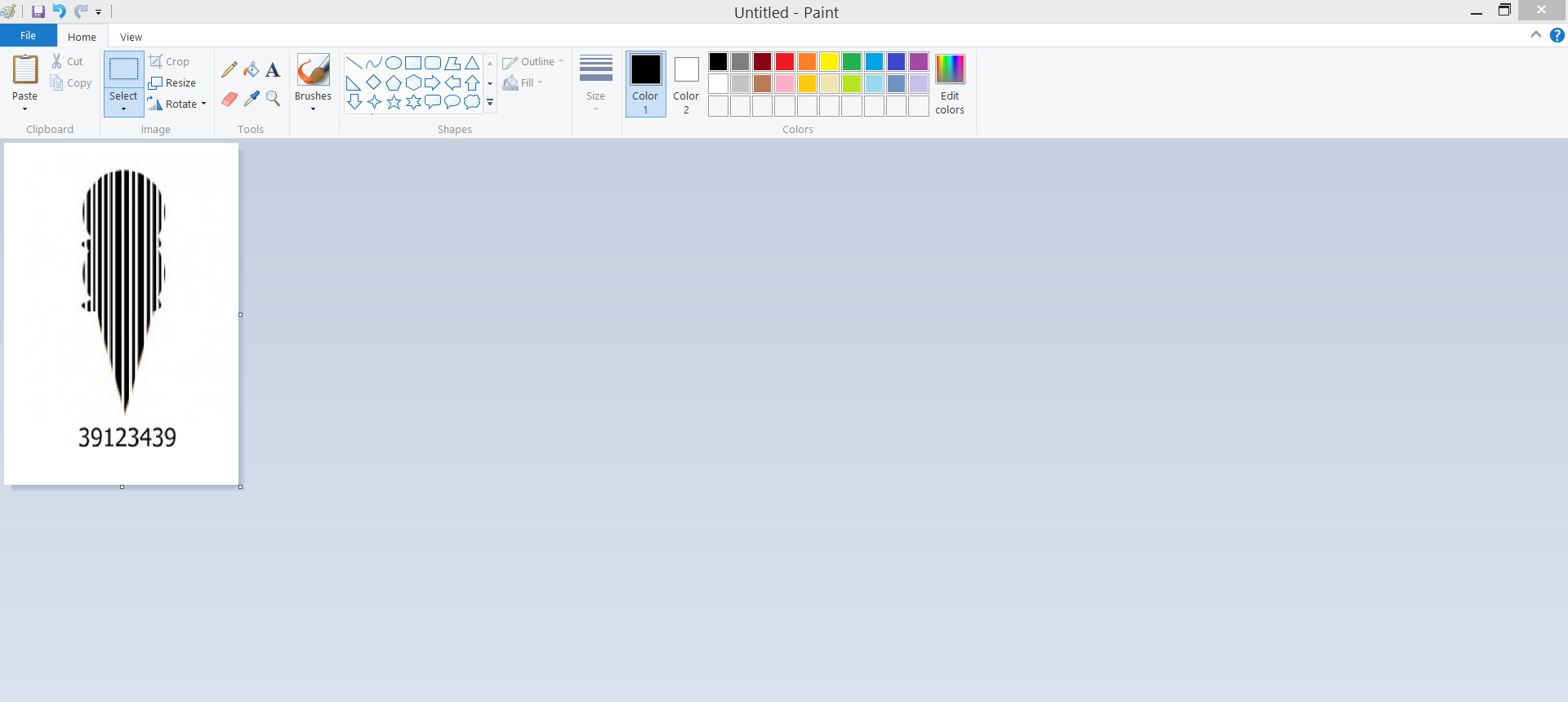Choose the Oval shape

[x=393, y=63]
